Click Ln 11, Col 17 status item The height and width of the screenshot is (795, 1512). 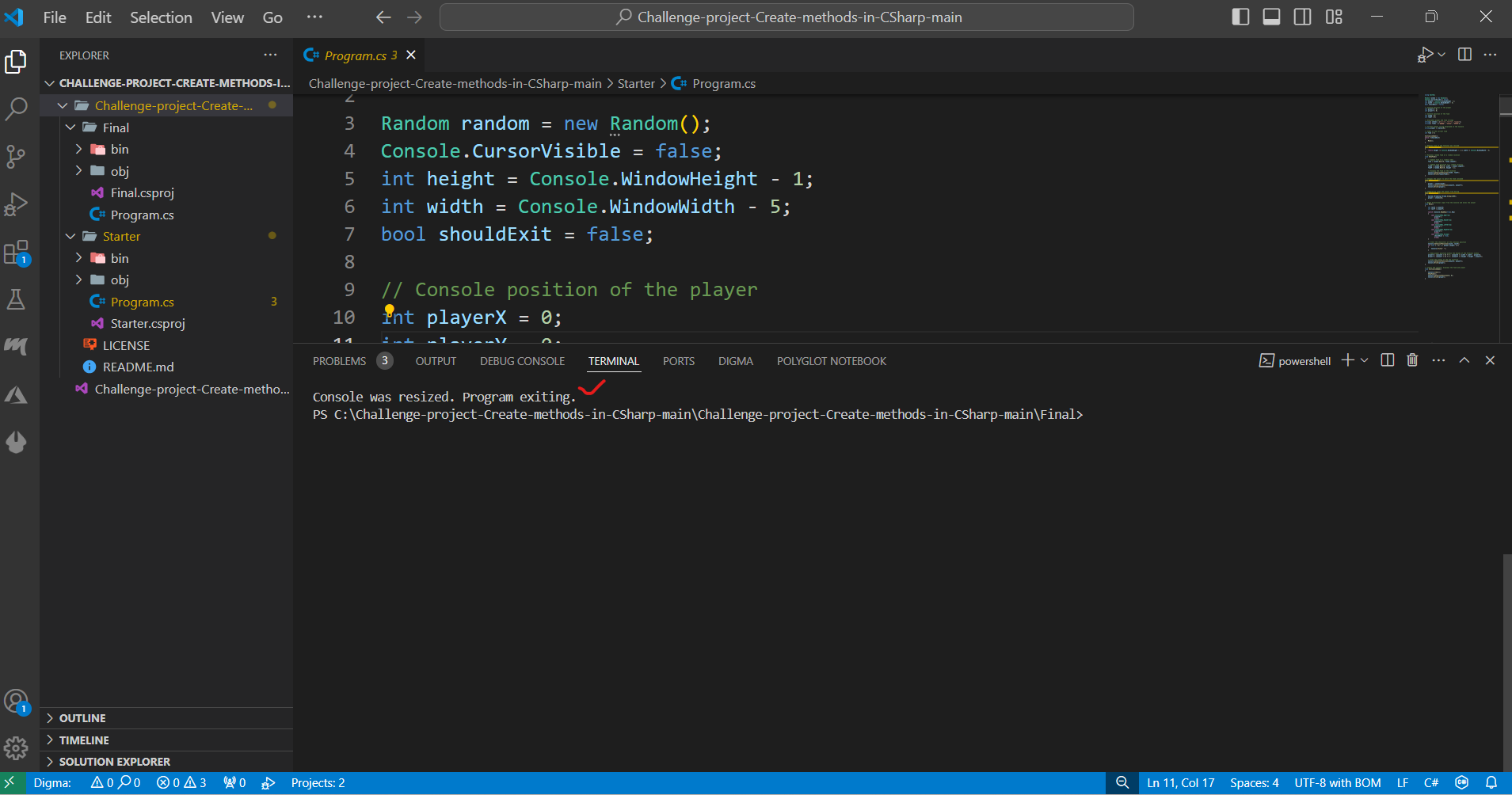click(1180, 782)
